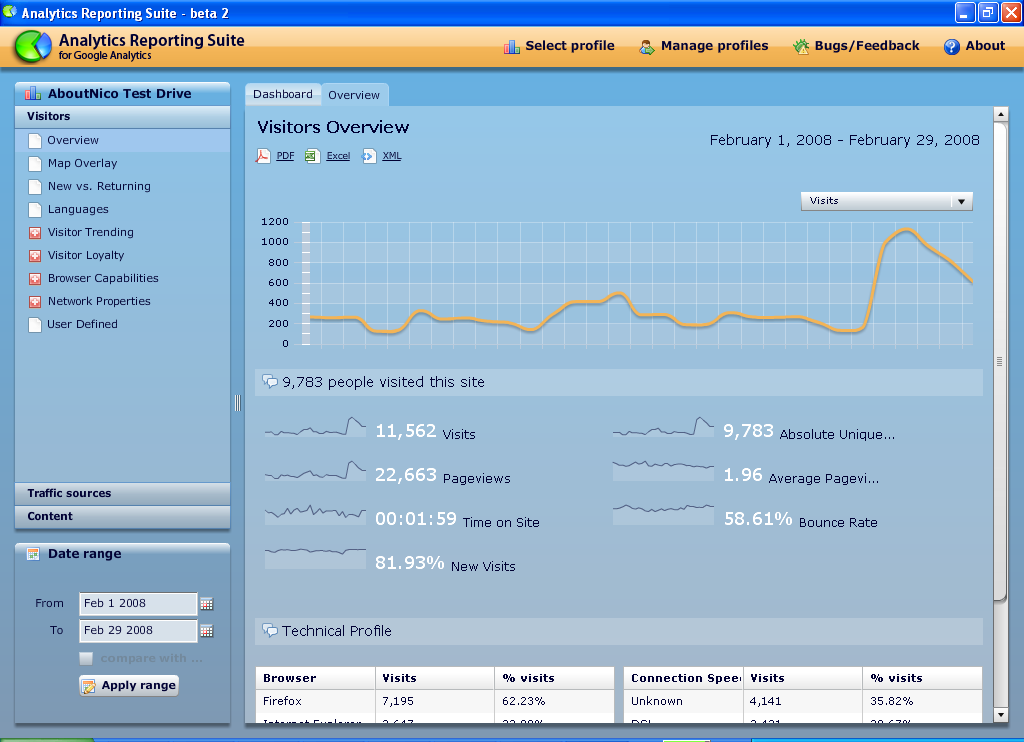This screenshot has height=742, width=1024.
Task: Click the To date input field
Action: (138, 631)
